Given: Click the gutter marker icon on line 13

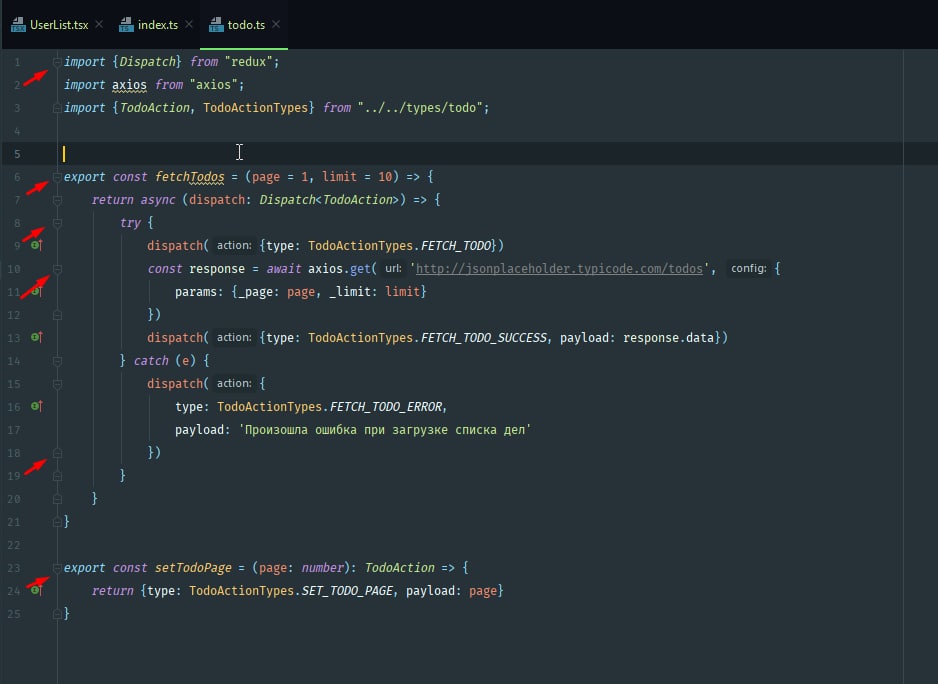Looking at the screenshot, I should point(36,338).
